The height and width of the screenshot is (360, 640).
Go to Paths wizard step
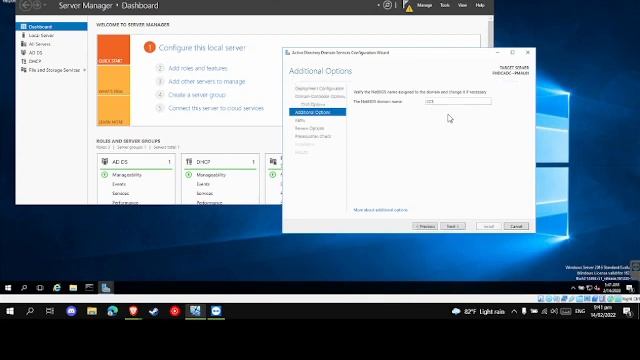(300, 120)
